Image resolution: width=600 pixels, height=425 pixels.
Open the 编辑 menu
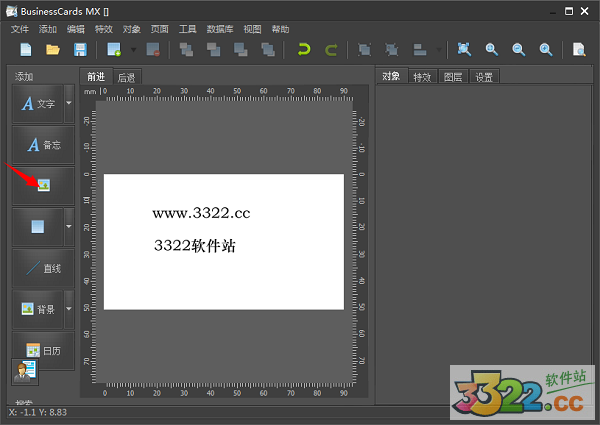click(x=75, y=29)
